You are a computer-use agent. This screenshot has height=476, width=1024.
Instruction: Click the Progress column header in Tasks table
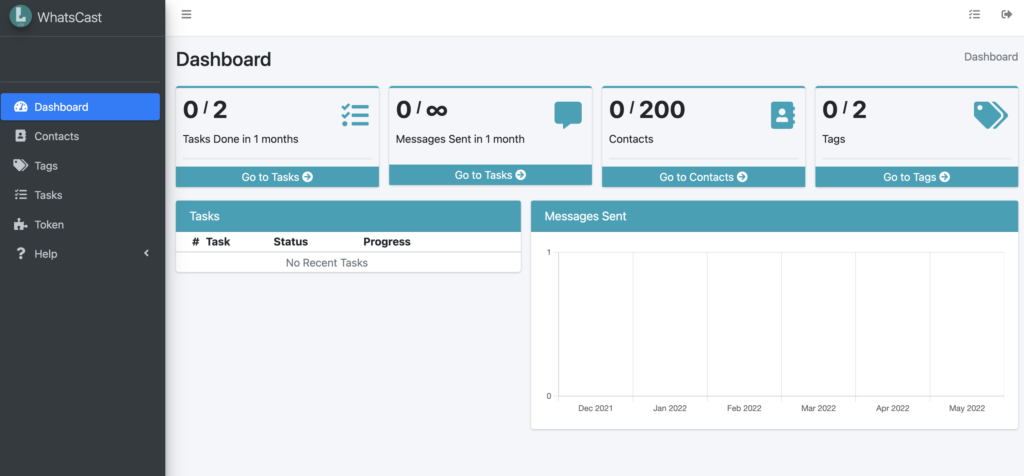387,242
